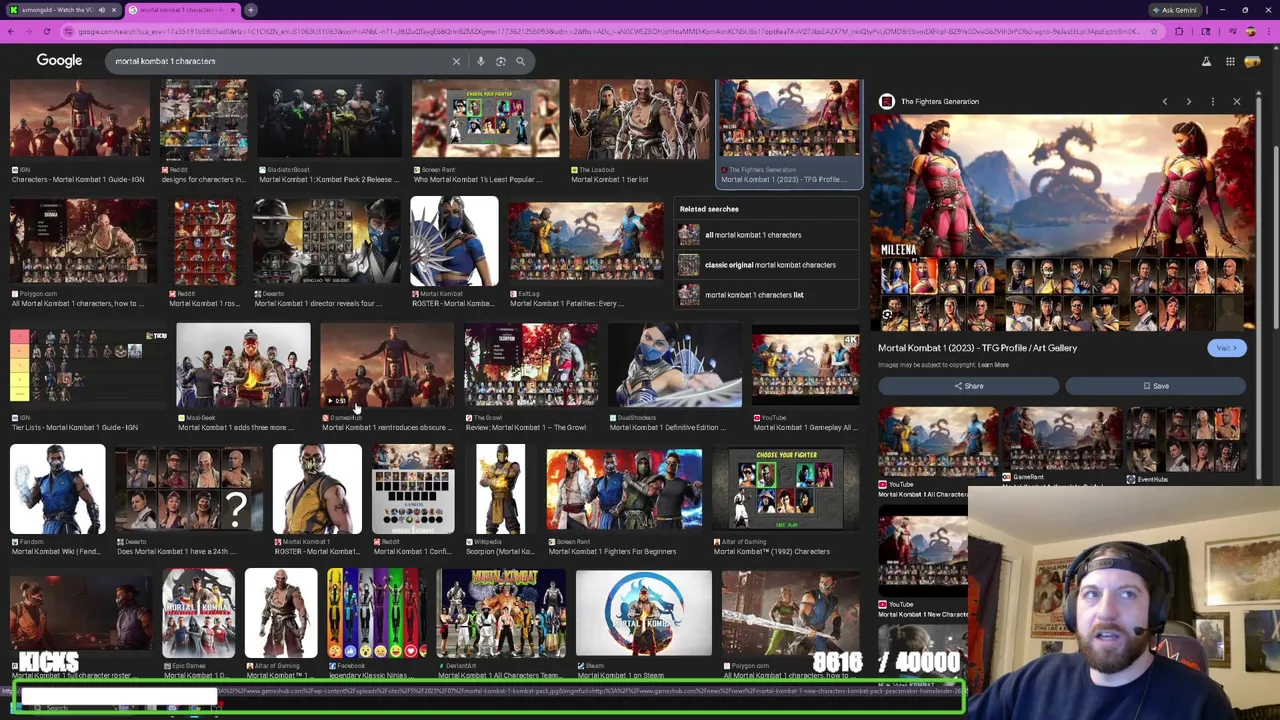The image size is (1280, 720).
Task: Open 'Mortal Kombat 1 Definitive Edition' thumbnail
Action: click(x=675, y=365)
